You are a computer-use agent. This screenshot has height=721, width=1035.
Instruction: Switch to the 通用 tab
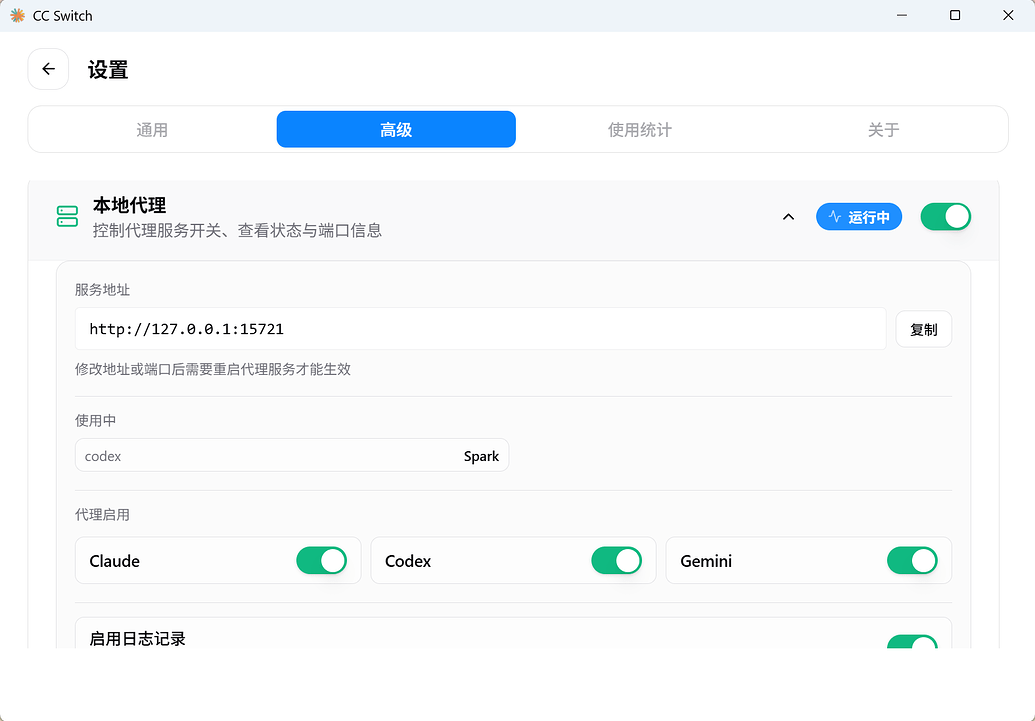pos(152,129)
